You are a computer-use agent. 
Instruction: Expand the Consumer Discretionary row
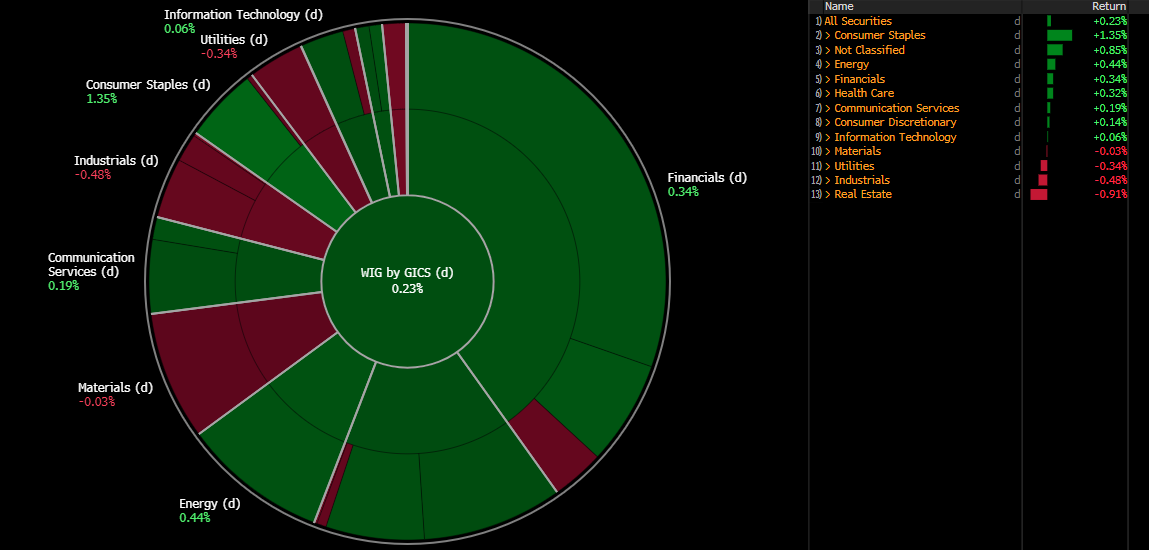tap(828, 122)
